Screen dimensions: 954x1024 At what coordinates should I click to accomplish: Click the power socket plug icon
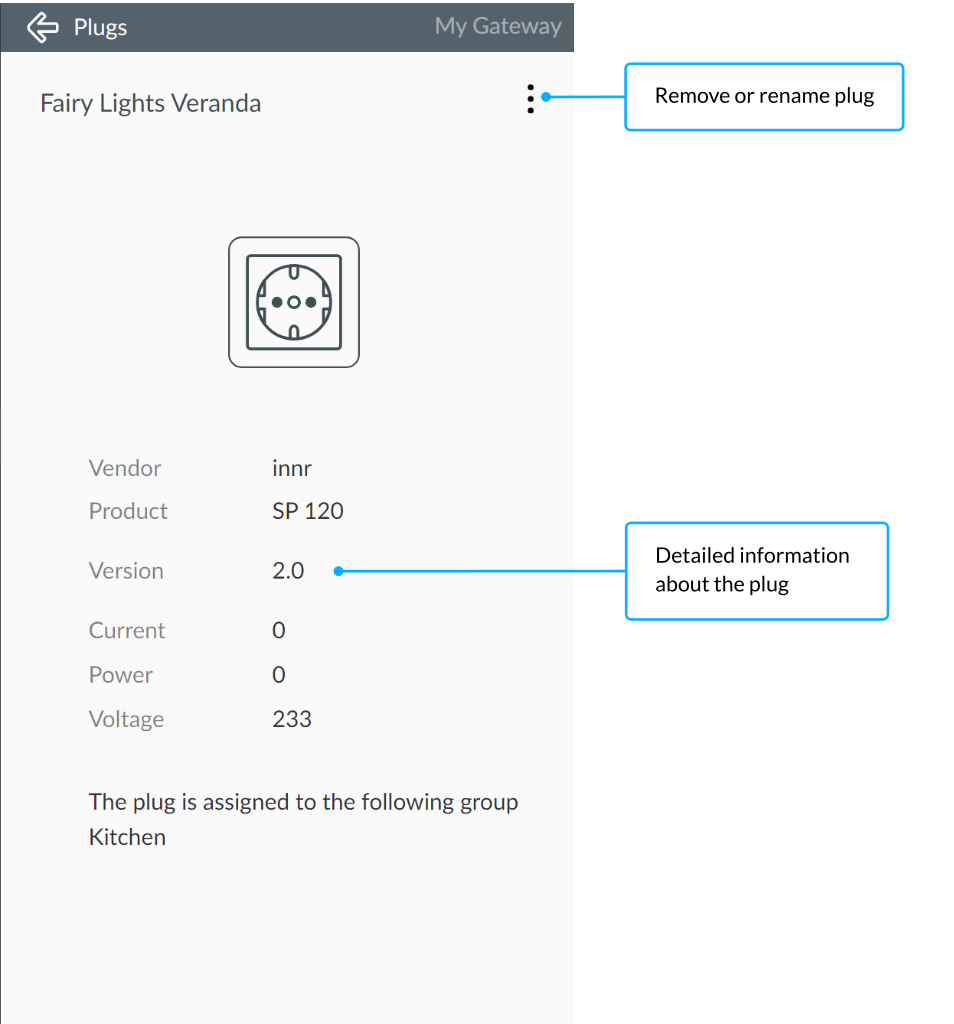[293, 302]
